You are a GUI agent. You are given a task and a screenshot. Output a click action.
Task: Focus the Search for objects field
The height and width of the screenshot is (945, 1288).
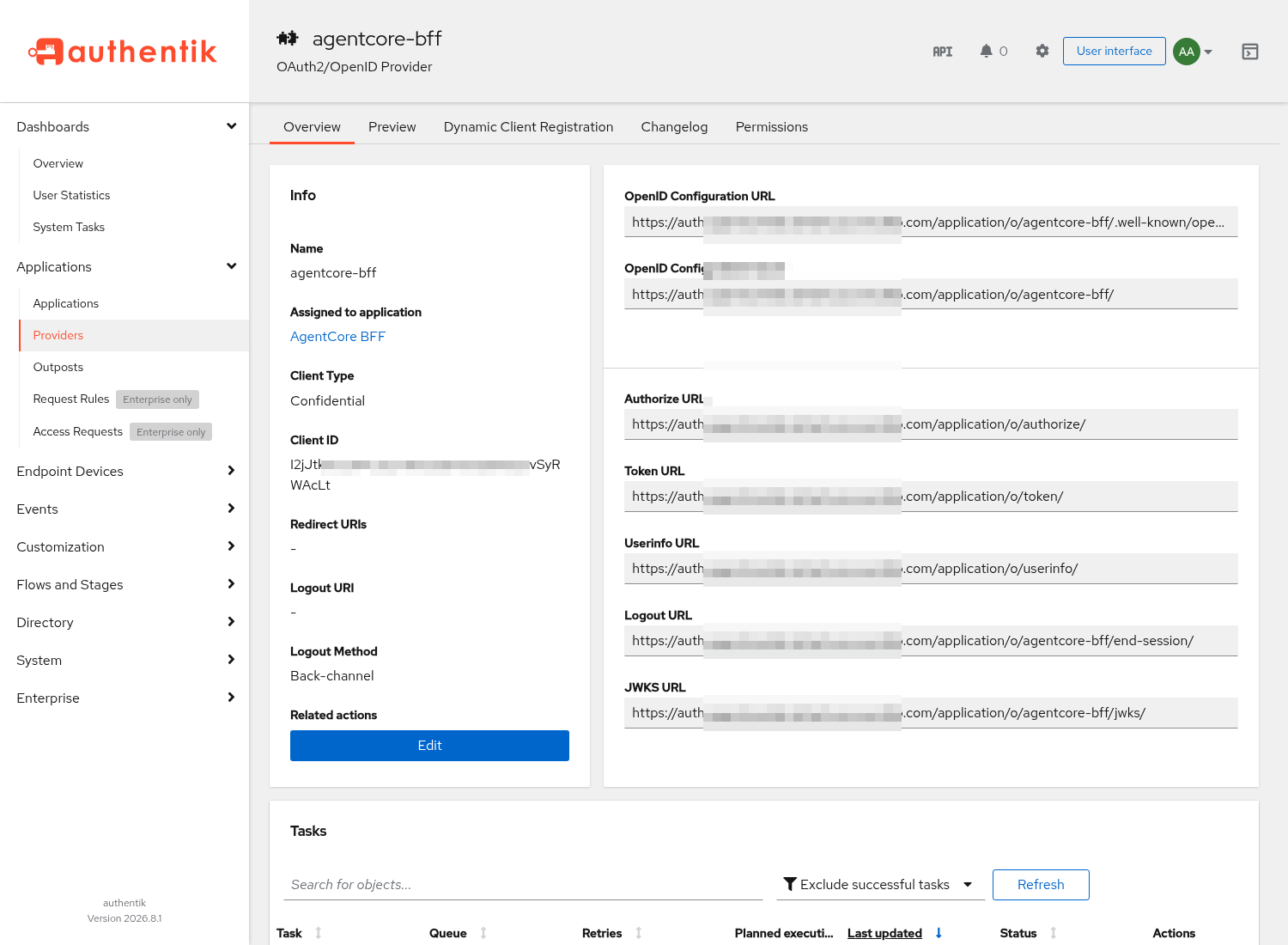click(x=523, y=885)
